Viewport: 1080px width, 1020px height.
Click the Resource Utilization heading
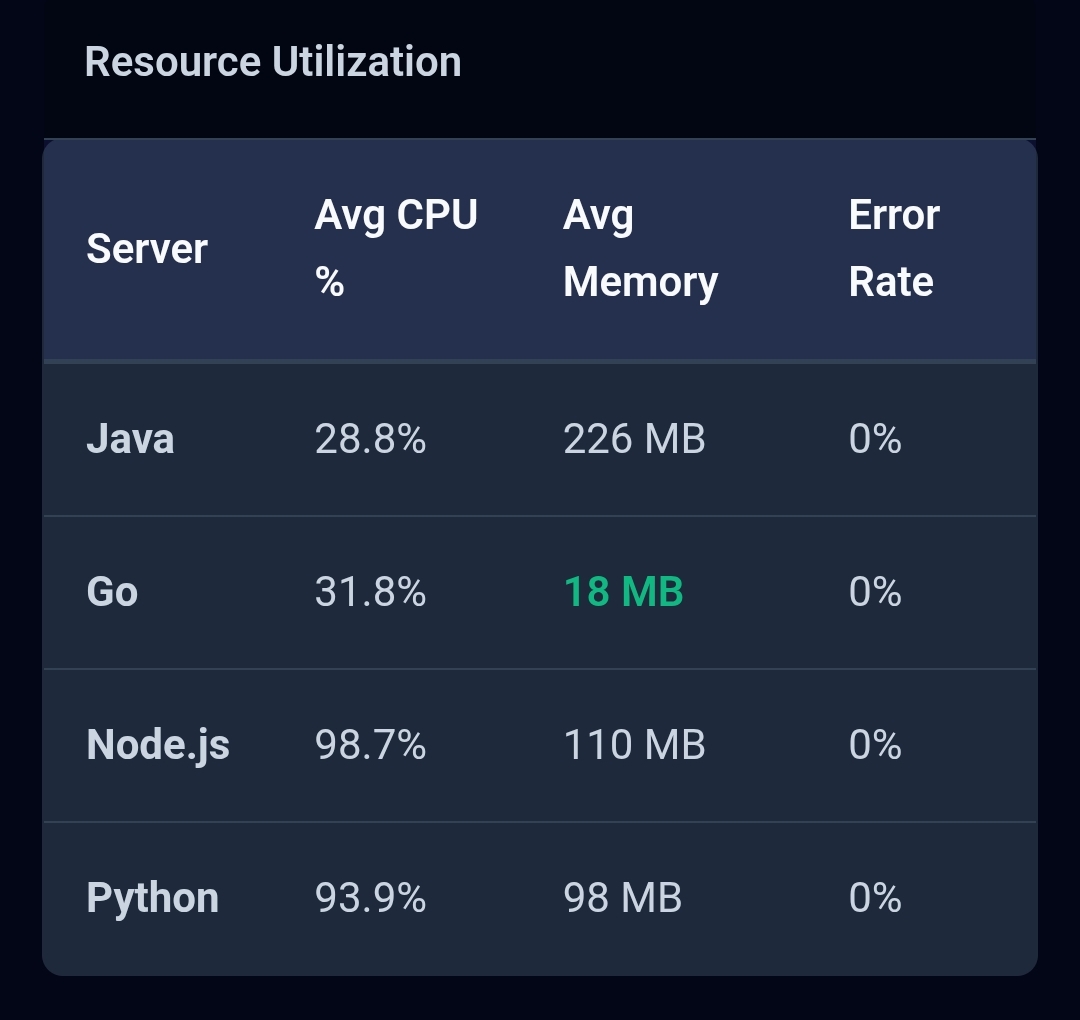272,62
